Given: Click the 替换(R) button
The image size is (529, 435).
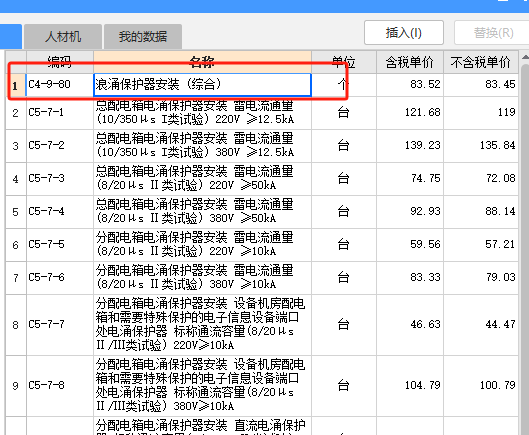Looking at the screenshot, I should click(x=493, y=33).
